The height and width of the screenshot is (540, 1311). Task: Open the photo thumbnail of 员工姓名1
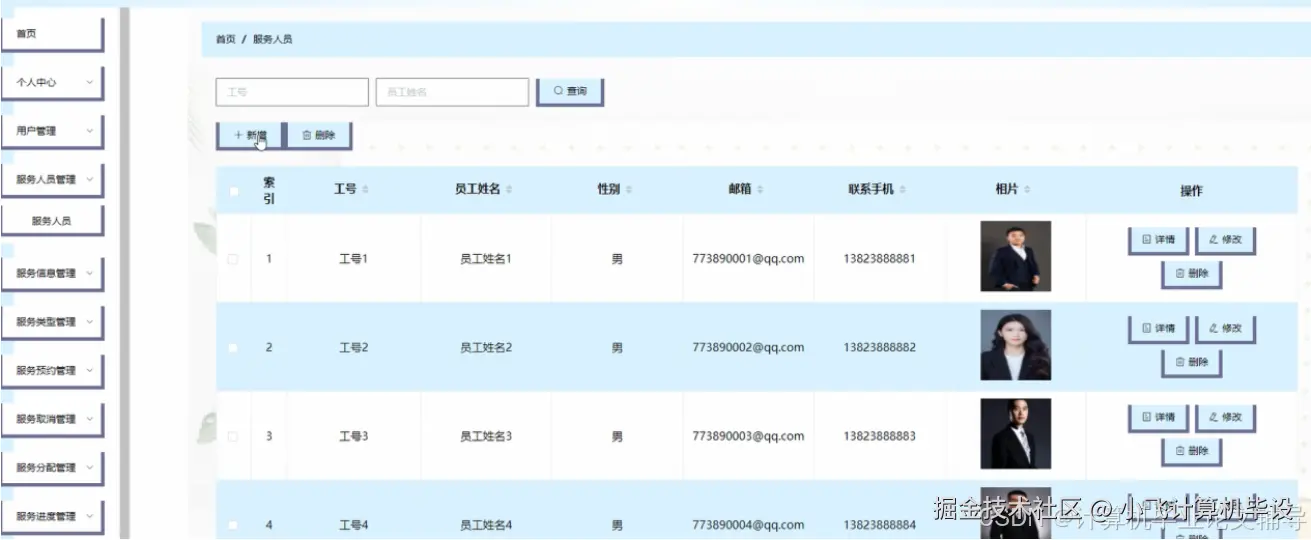click(x=1015, y=256)
